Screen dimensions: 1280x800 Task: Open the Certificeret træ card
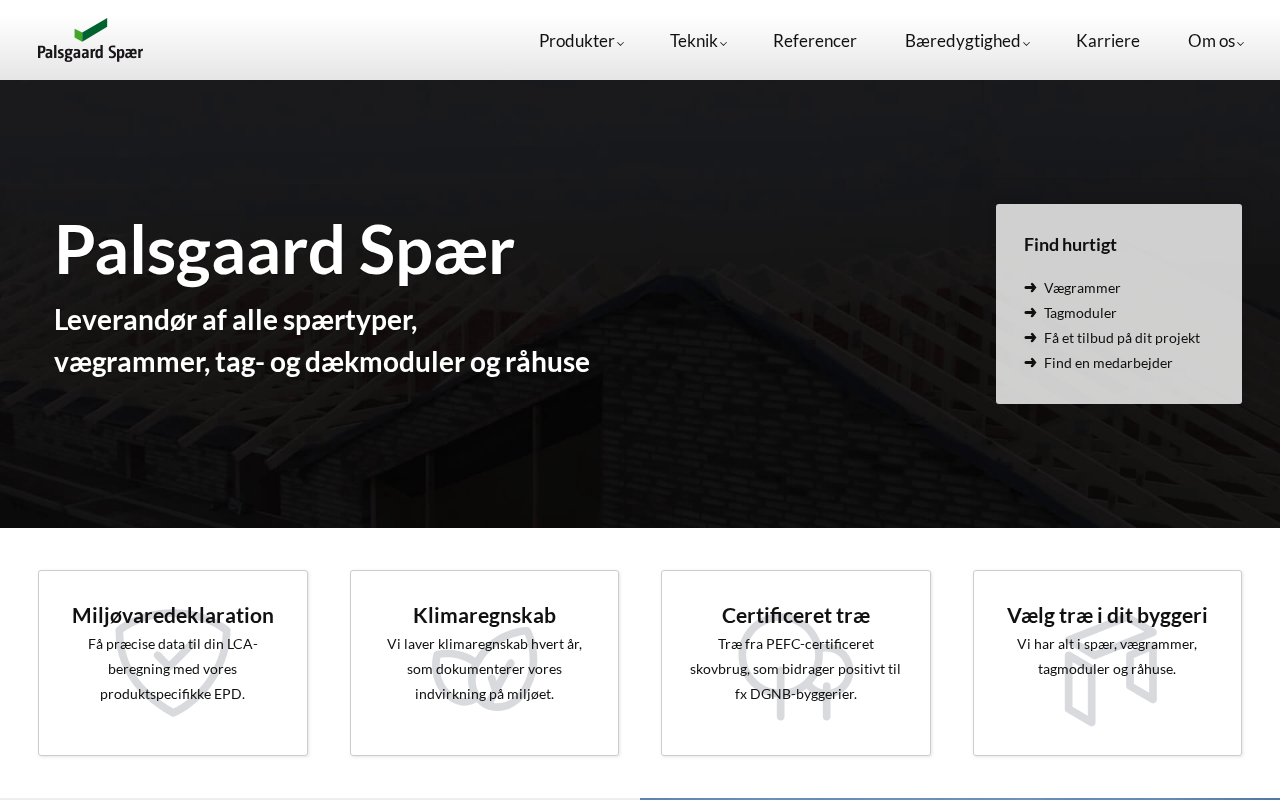pos(796,663)
